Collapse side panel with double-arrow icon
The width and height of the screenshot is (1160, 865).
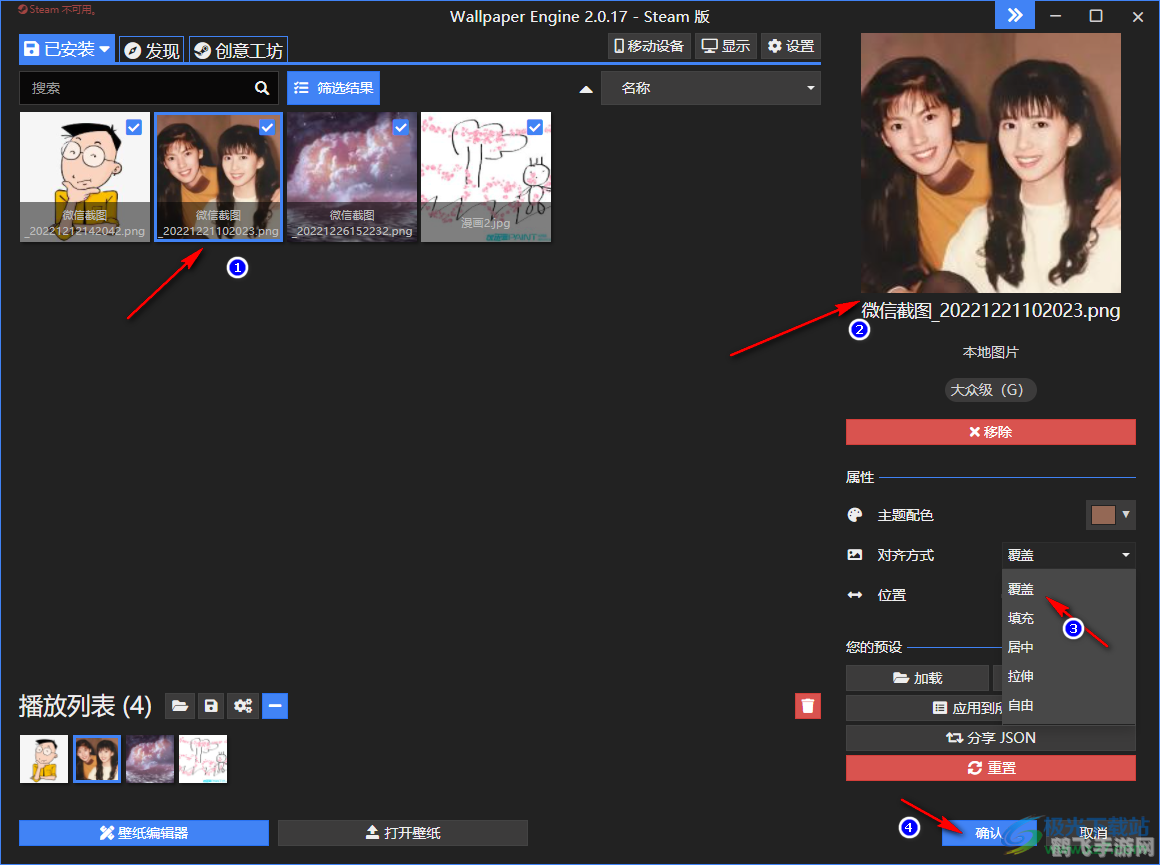tap(1014, 15)
